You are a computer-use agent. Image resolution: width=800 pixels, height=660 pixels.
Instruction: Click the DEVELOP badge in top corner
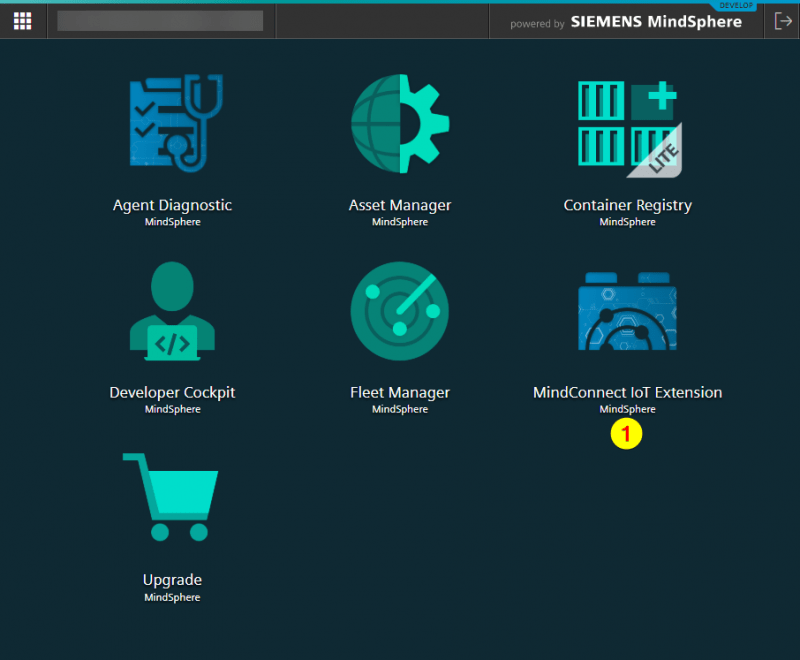click(x=736, y=5)
